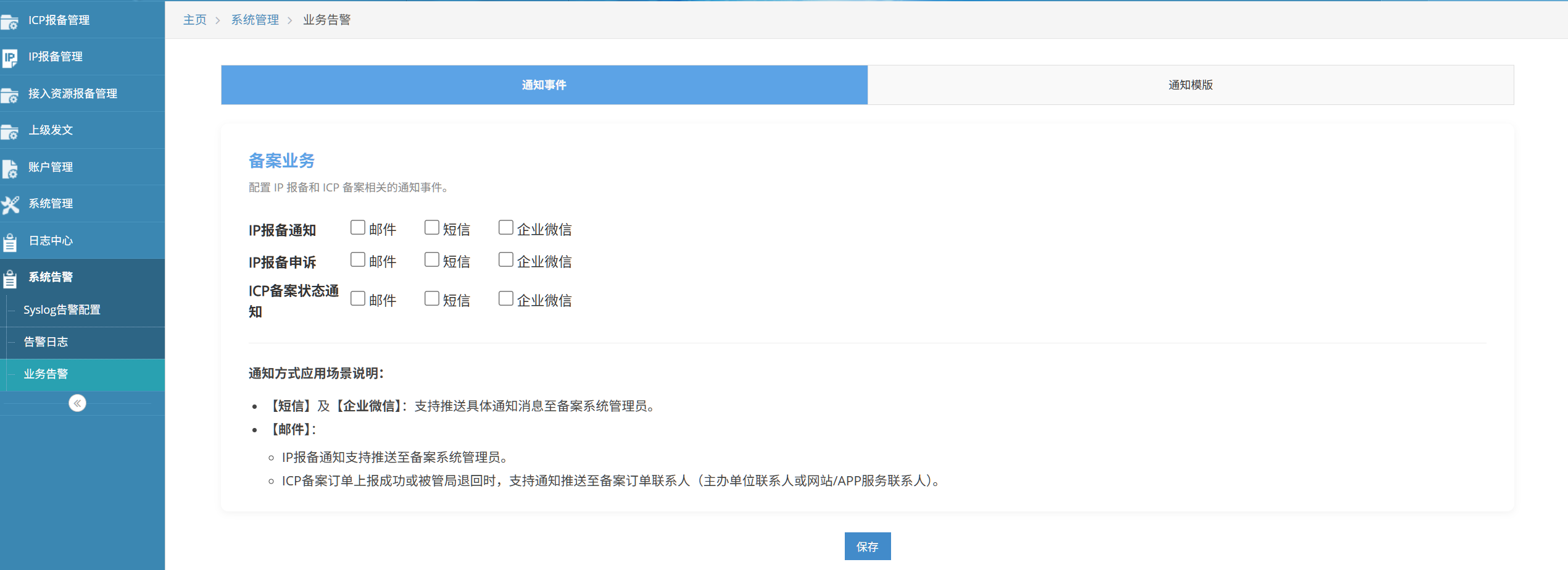Click the 系统管理 wrench icon
This screenshot has height=570, width=1568.
point(10,205)
